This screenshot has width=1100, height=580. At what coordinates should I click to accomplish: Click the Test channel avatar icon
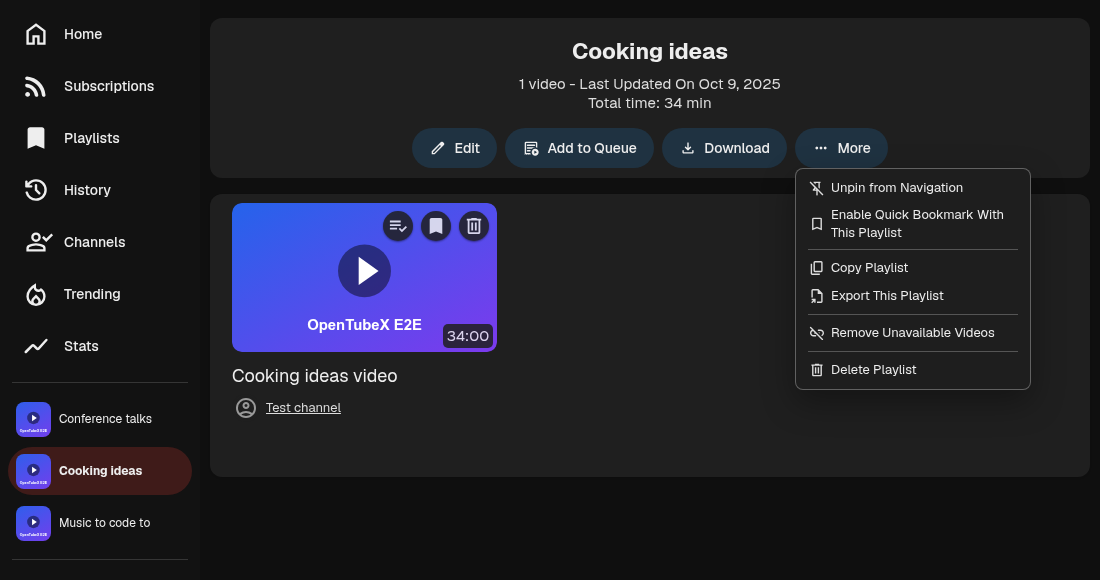246,407
